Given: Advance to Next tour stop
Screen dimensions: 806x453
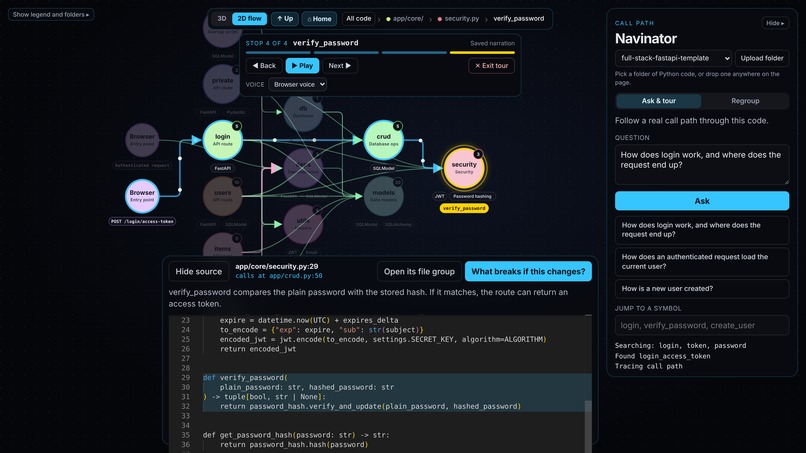Looking at the screenshot, I should click(340, 66).
